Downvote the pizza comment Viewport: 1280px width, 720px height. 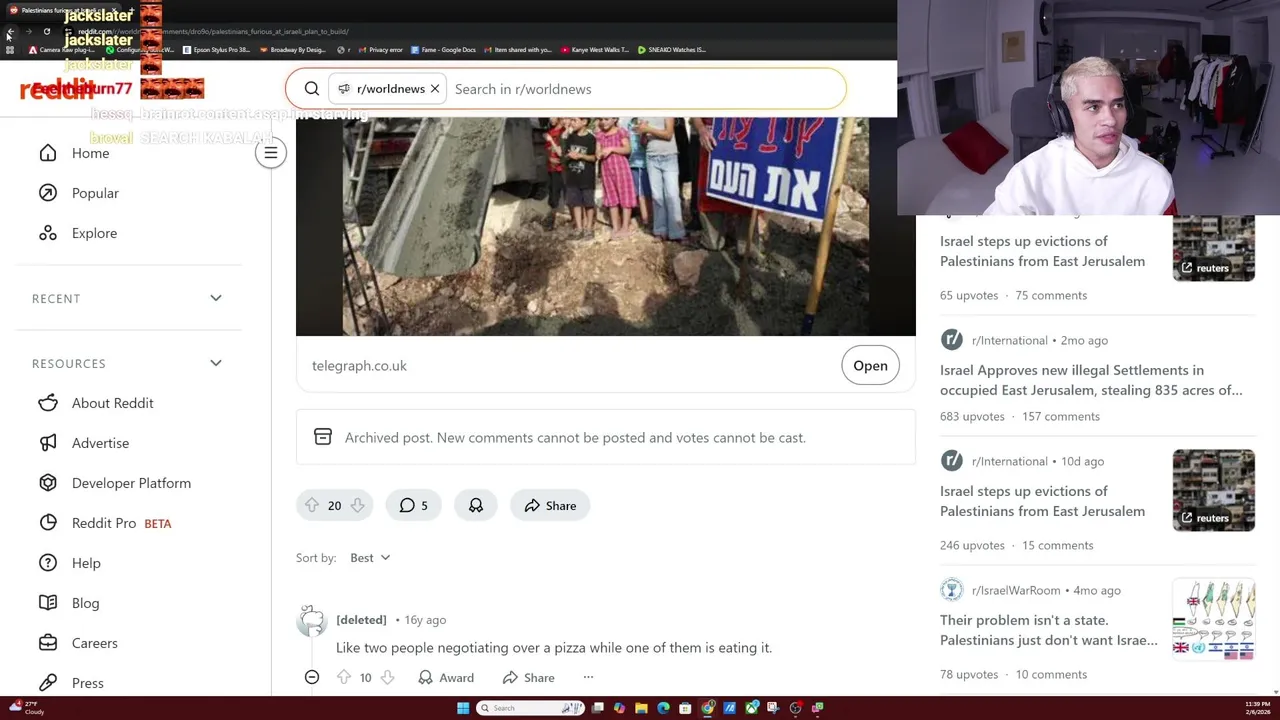[x=387, y=678]
